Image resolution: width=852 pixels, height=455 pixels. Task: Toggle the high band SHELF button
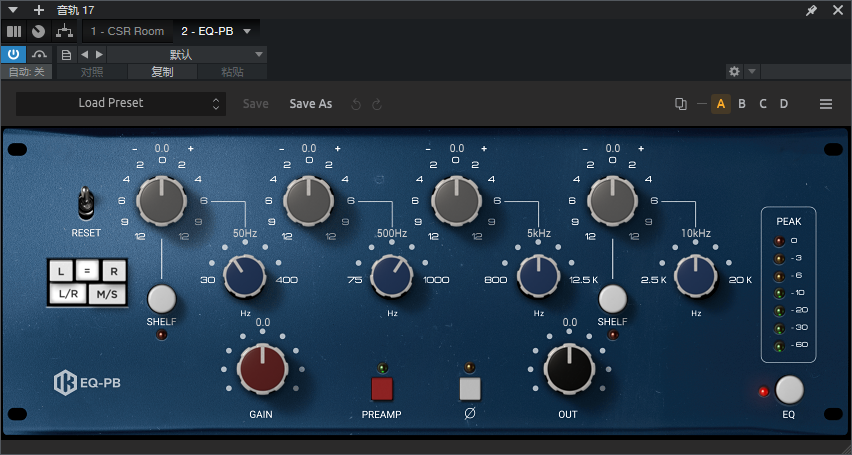[x=613, y=299]
